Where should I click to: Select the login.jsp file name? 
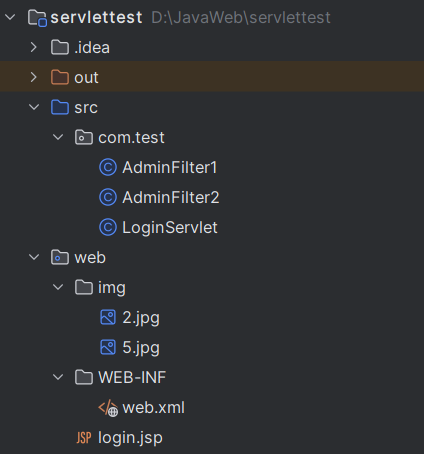click(130, 438)
